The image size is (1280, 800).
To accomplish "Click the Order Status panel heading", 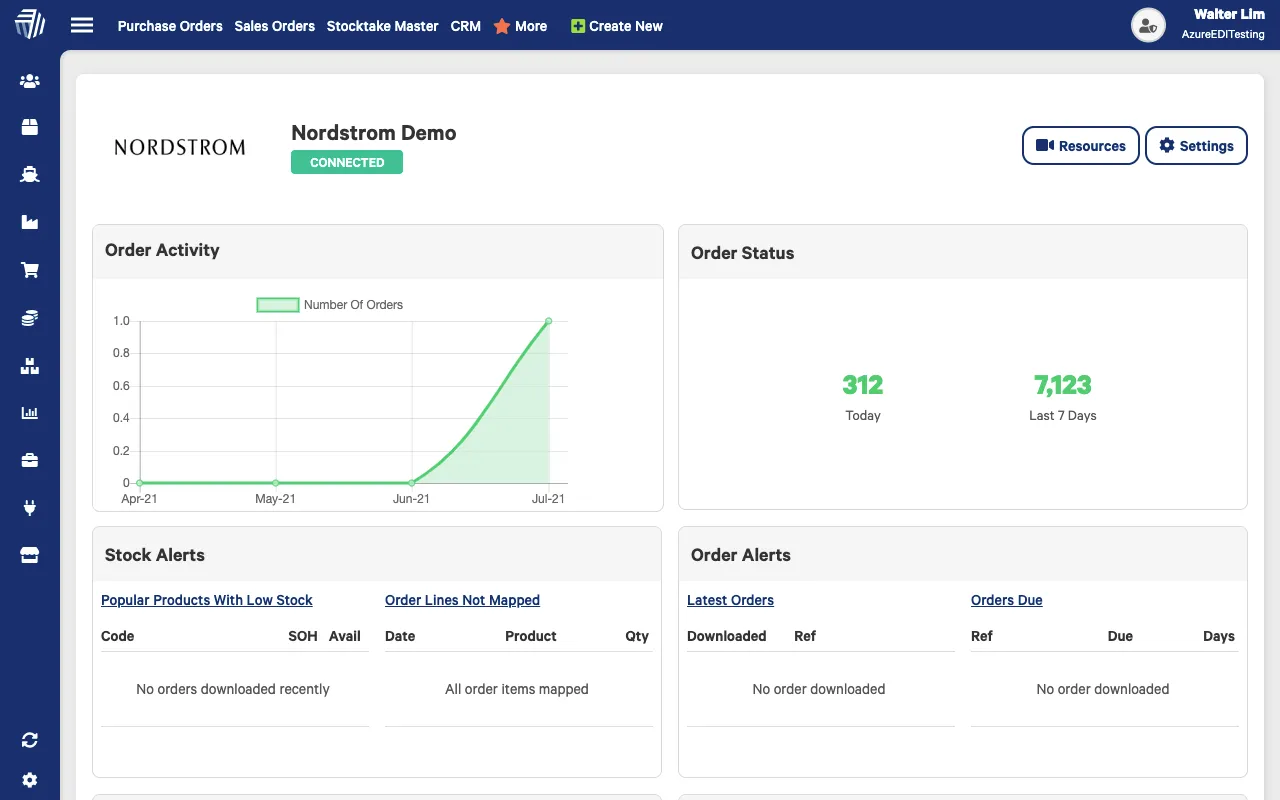I will click(743, 253).
